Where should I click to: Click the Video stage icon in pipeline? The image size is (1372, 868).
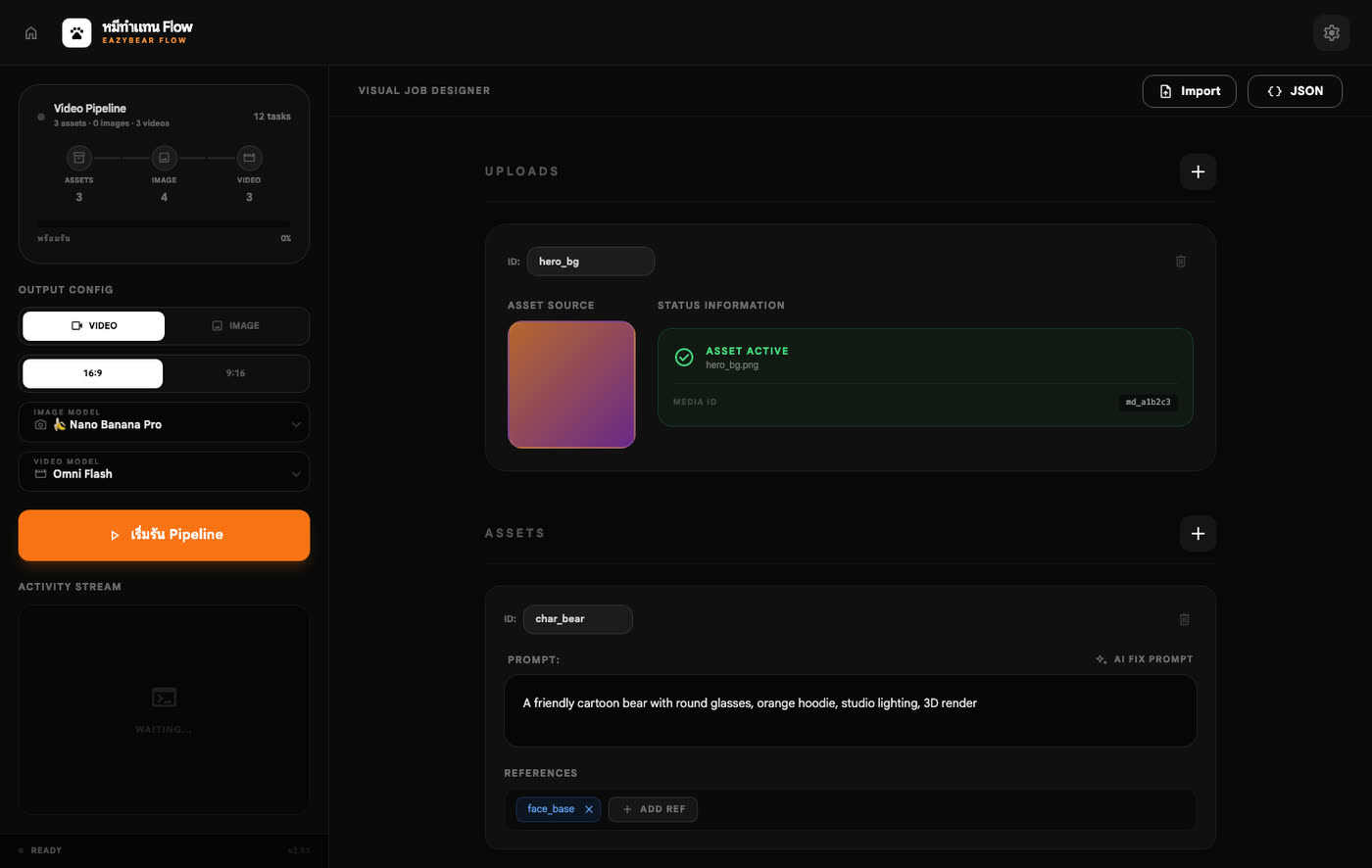click(249, 158)
